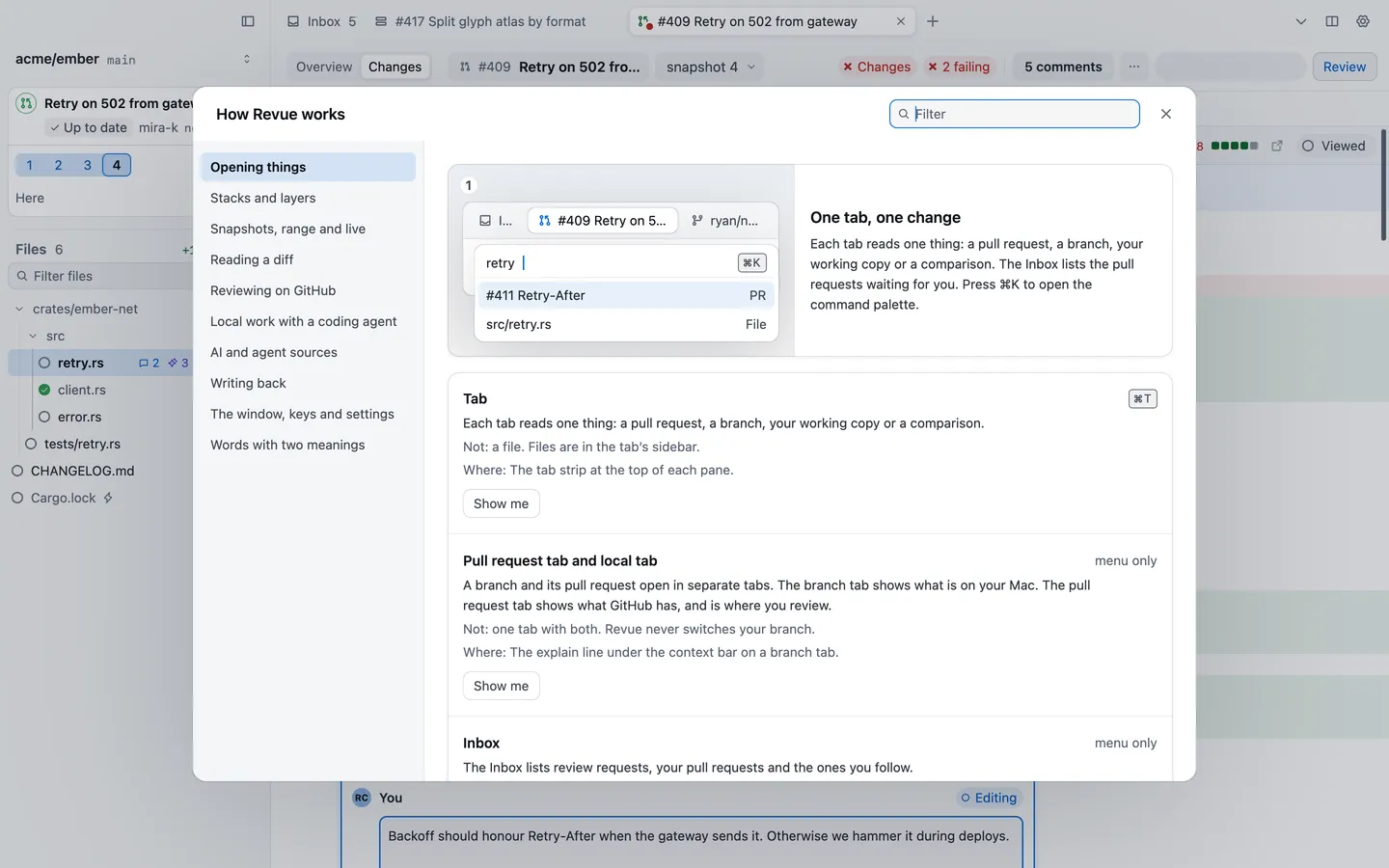
Task: Click the blue Review button
Action: pyautogui.click(x=1344, y=67)
